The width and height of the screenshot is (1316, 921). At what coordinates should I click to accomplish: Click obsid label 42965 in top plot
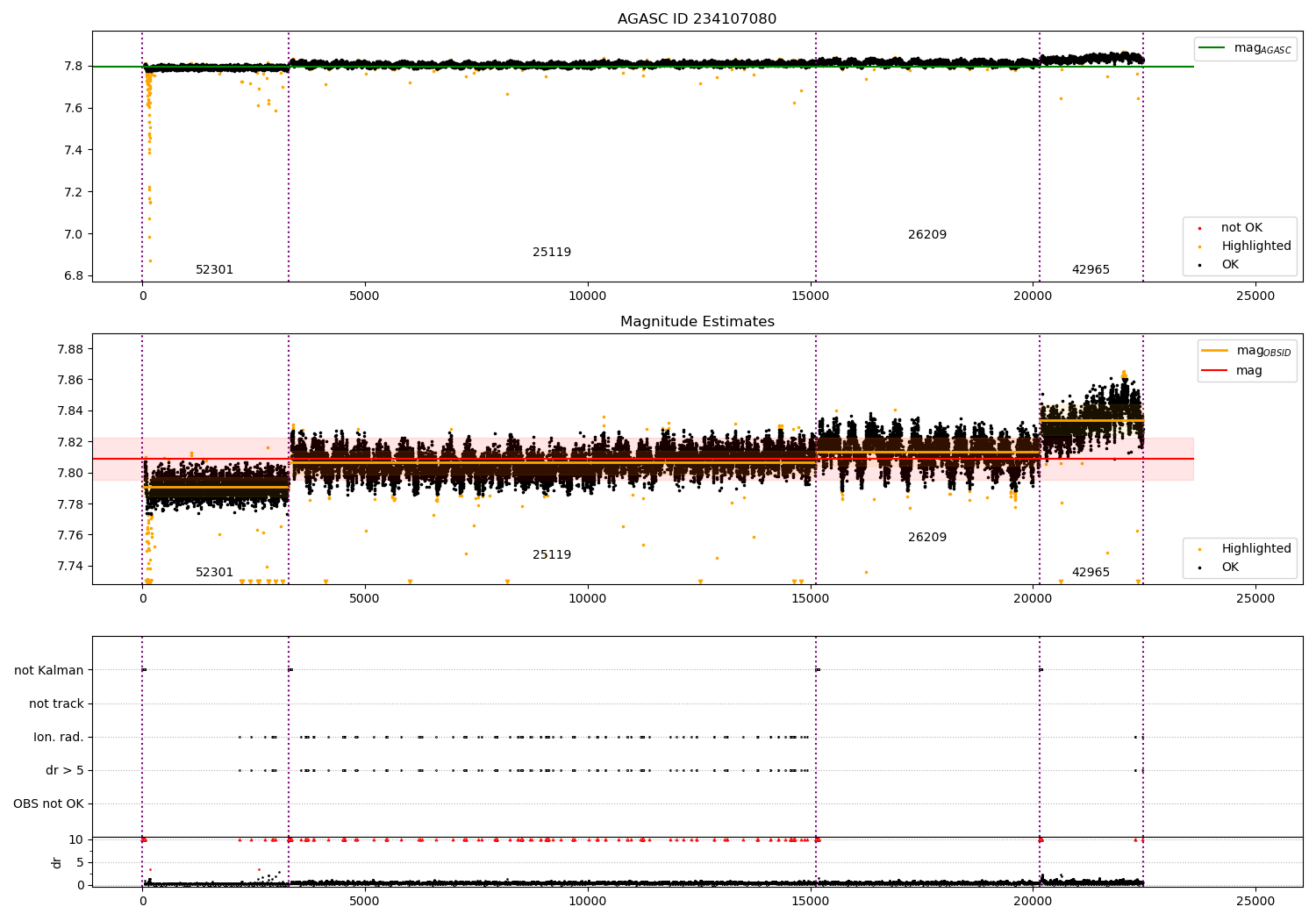coord(1091,270)
